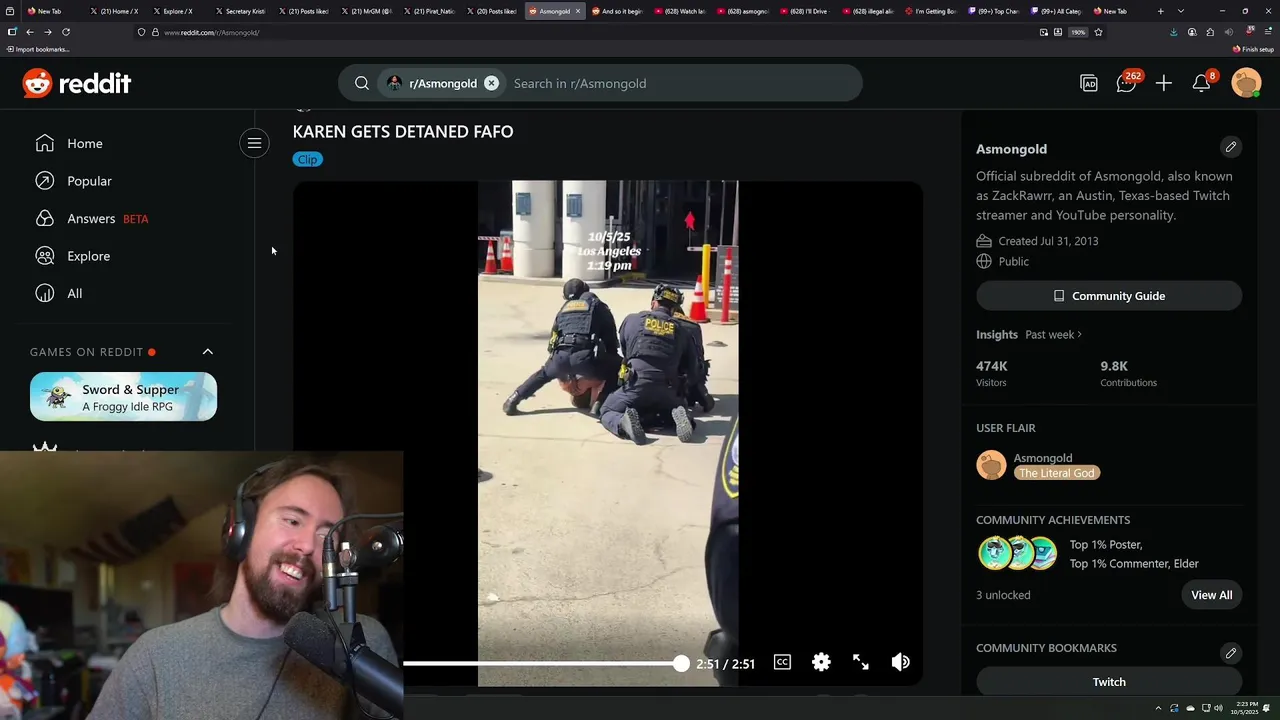Open Sword & Supper game card
The height and width of the screenshot is (720, 1280).
tap(123, 397)
